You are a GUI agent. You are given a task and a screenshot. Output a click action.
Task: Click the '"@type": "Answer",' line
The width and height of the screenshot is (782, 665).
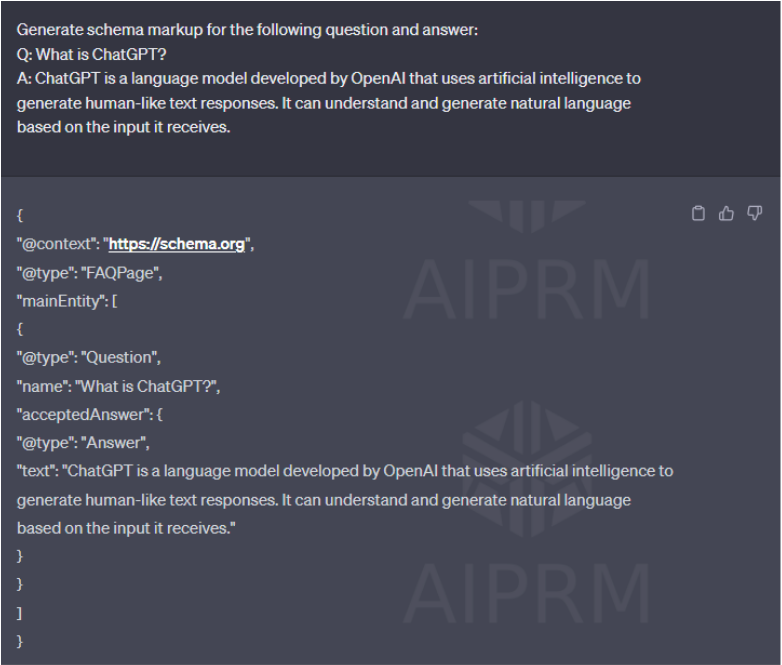coord(83,443)
